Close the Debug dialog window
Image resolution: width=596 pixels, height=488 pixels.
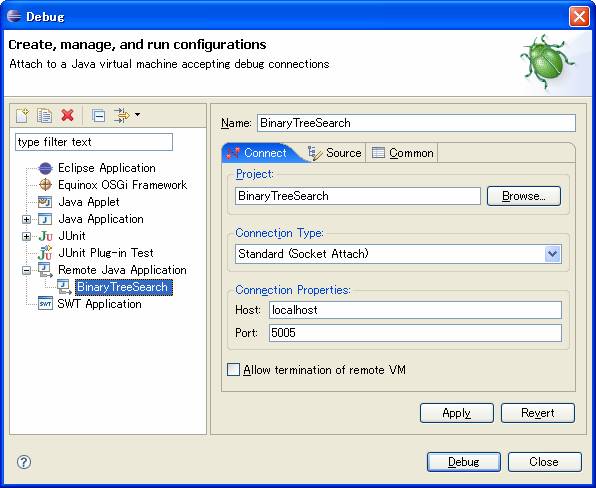click(x=579, y=16)
